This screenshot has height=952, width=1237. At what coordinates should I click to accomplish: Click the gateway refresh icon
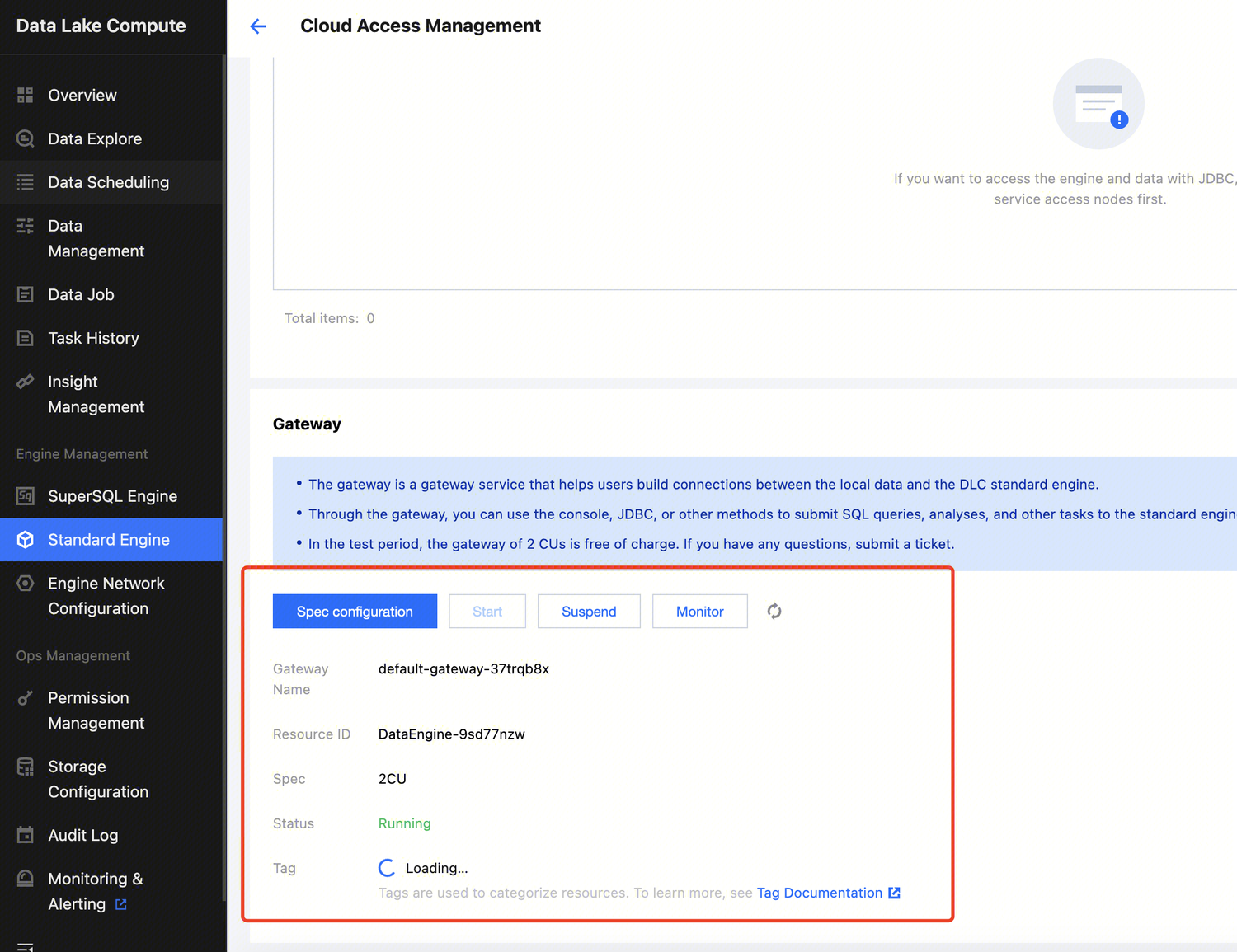click(x=774, y=612)
